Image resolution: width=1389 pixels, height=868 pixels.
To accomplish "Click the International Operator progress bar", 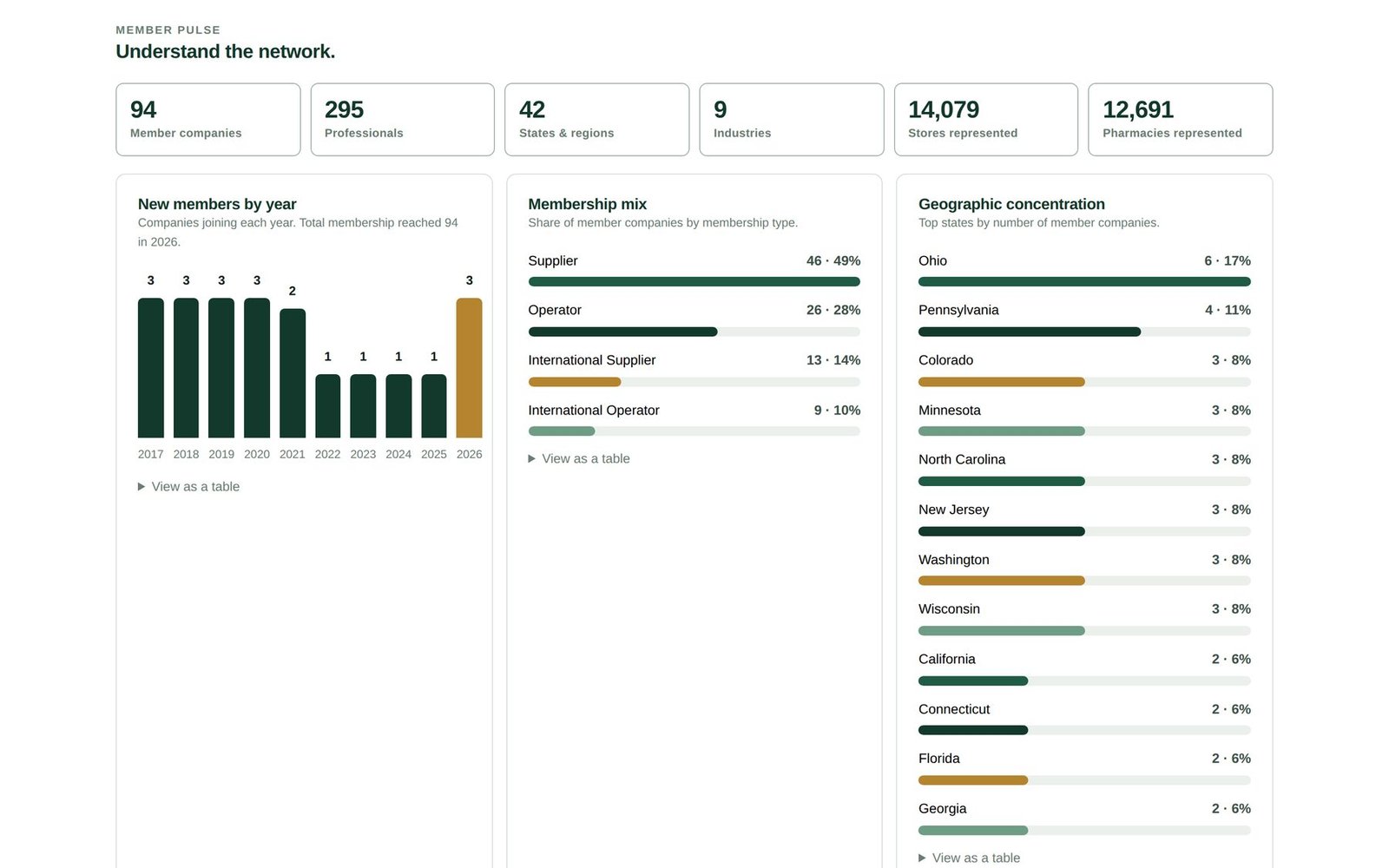I will pyautogui.click(x=694, y=431).
